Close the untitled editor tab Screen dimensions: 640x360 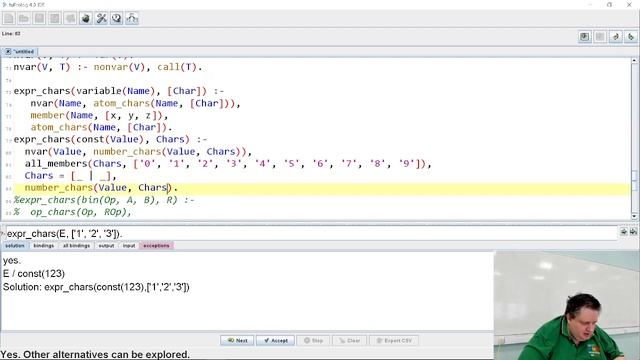8,52
